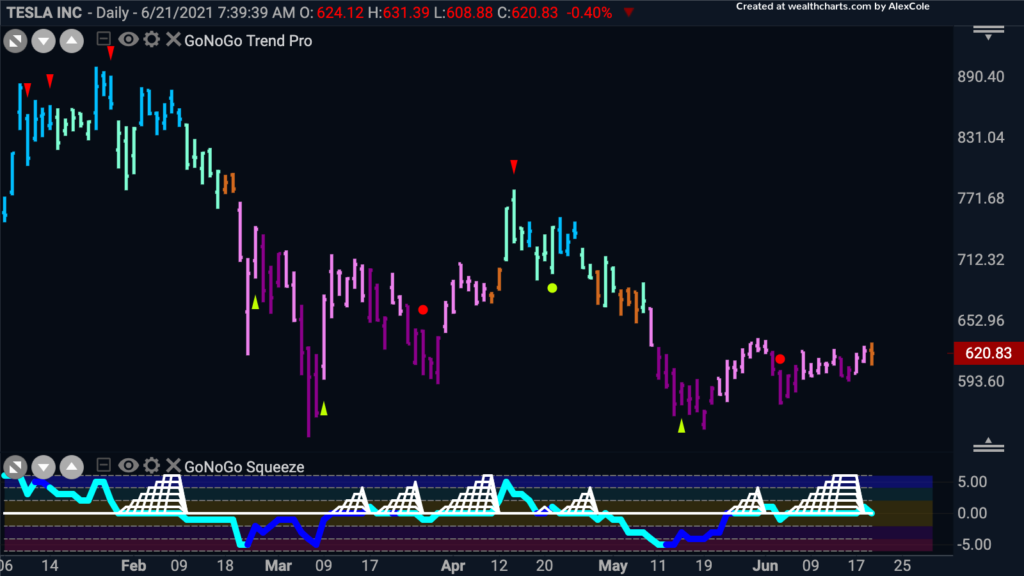The image size is (1024, 576).
Task: Click the TESLA INC symbol title
Action: pyautogui.click(x=44, y=12)
